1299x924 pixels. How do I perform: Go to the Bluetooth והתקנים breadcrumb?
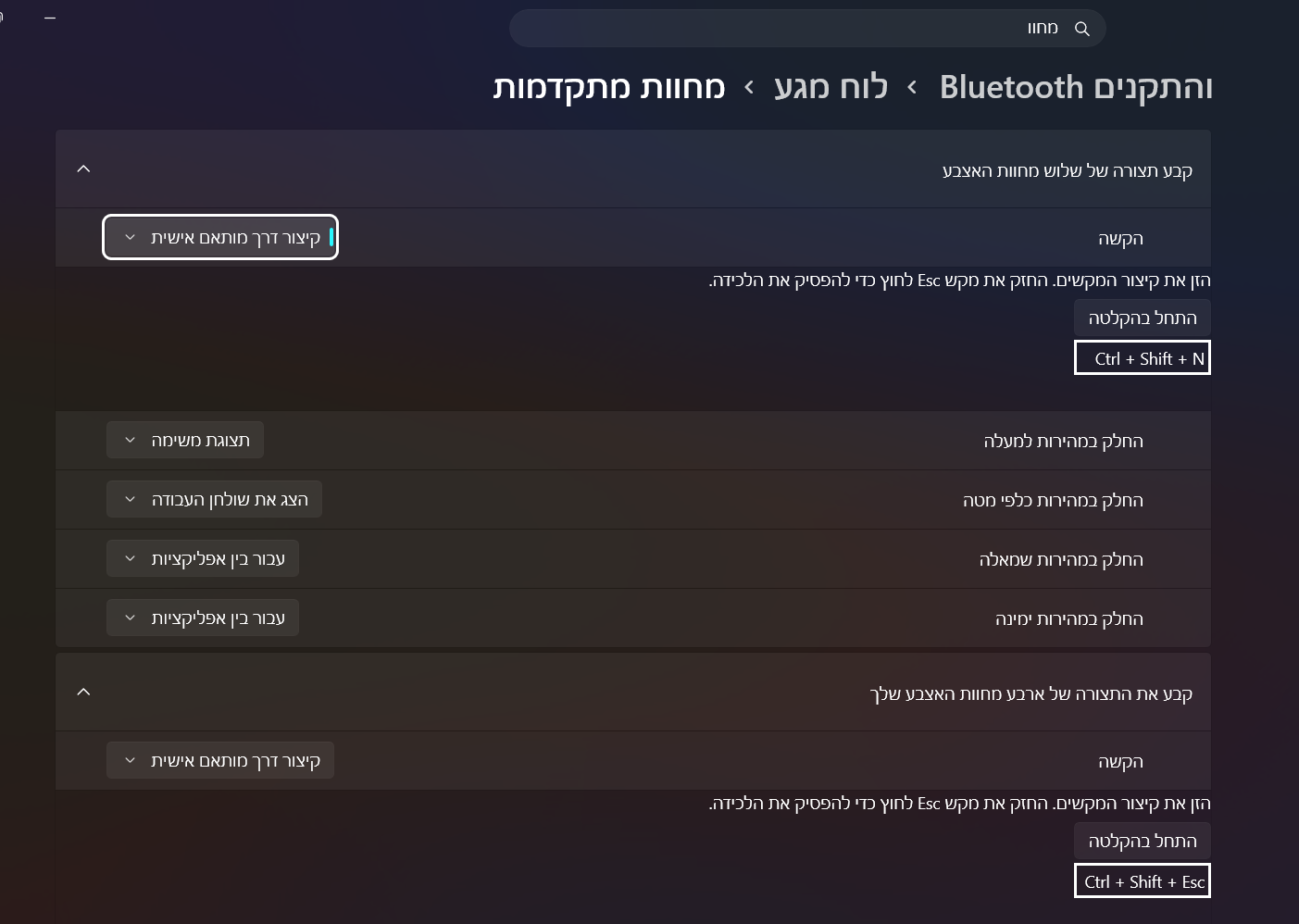coord(1075,87)
